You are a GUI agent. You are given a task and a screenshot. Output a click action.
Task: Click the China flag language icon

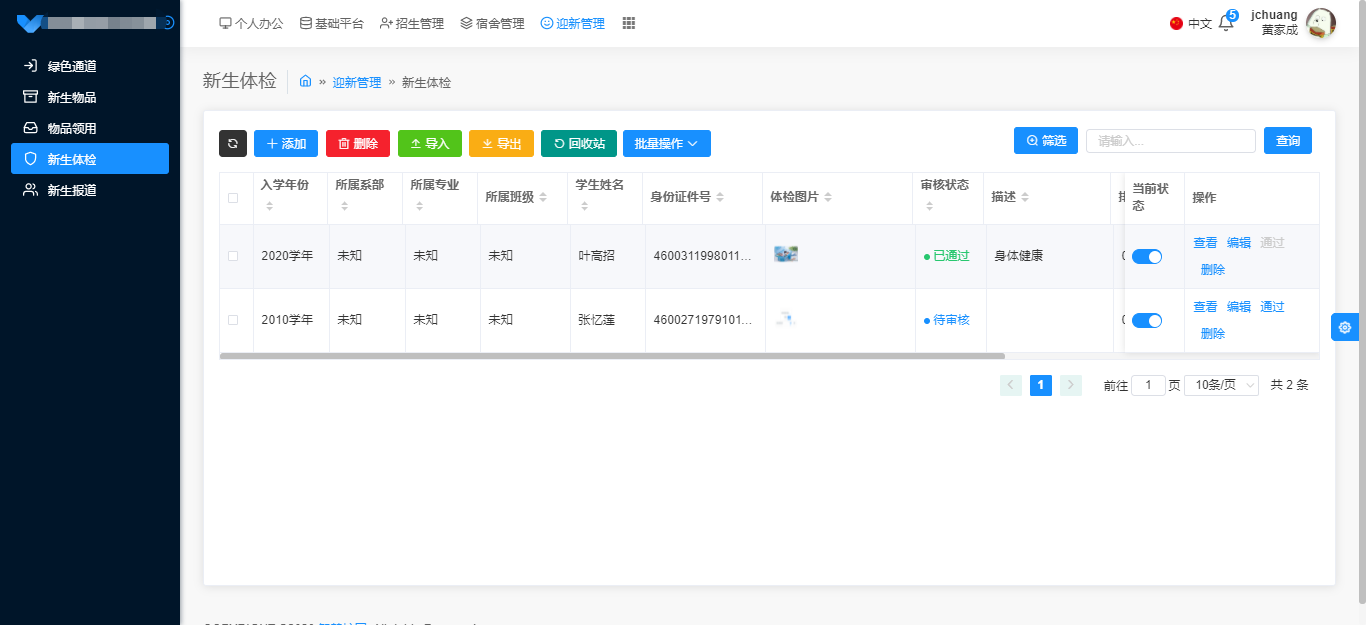tap(1176, 23)
